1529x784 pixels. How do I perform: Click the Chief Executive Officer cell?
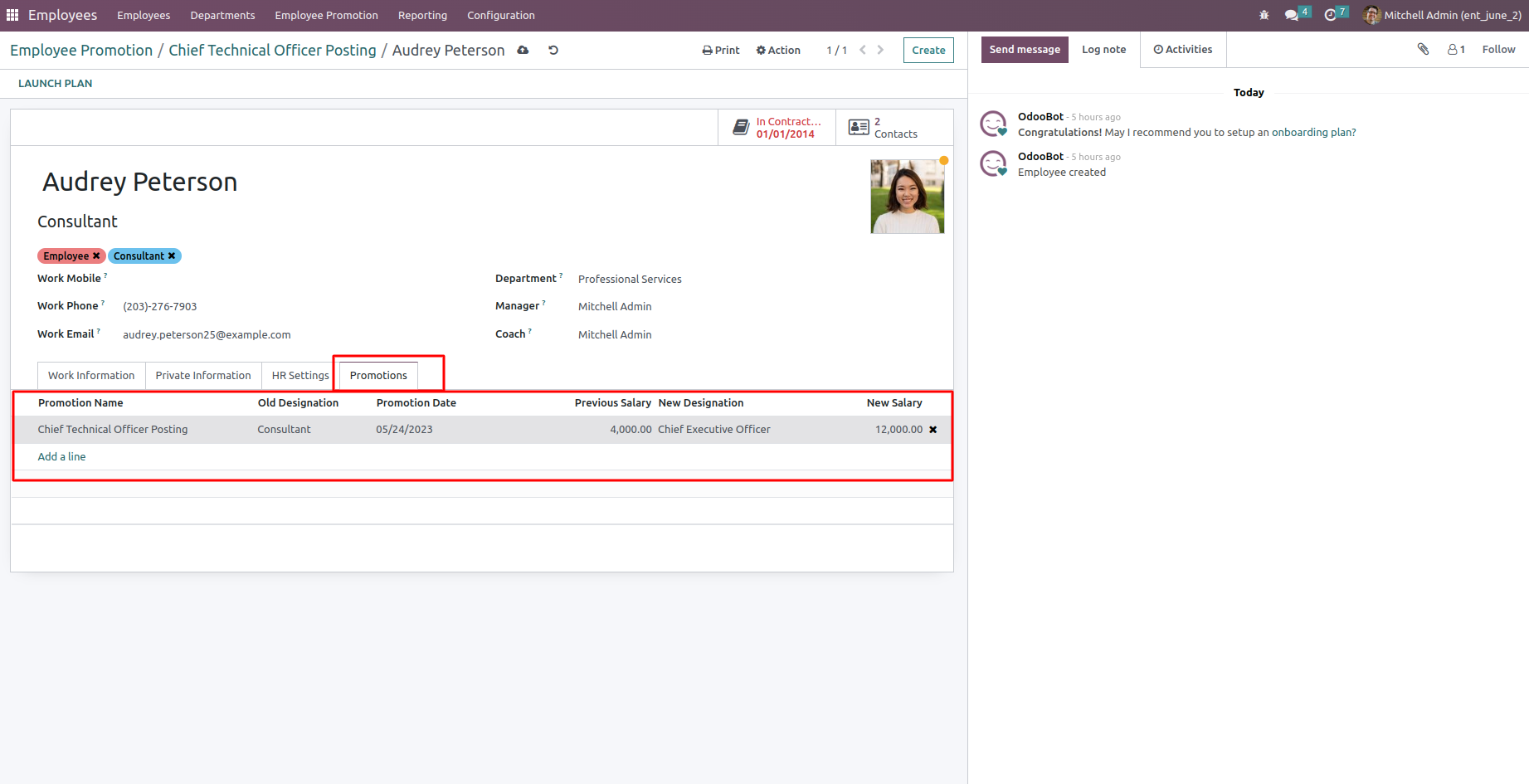pyautogui.click(x=714, y=430)
